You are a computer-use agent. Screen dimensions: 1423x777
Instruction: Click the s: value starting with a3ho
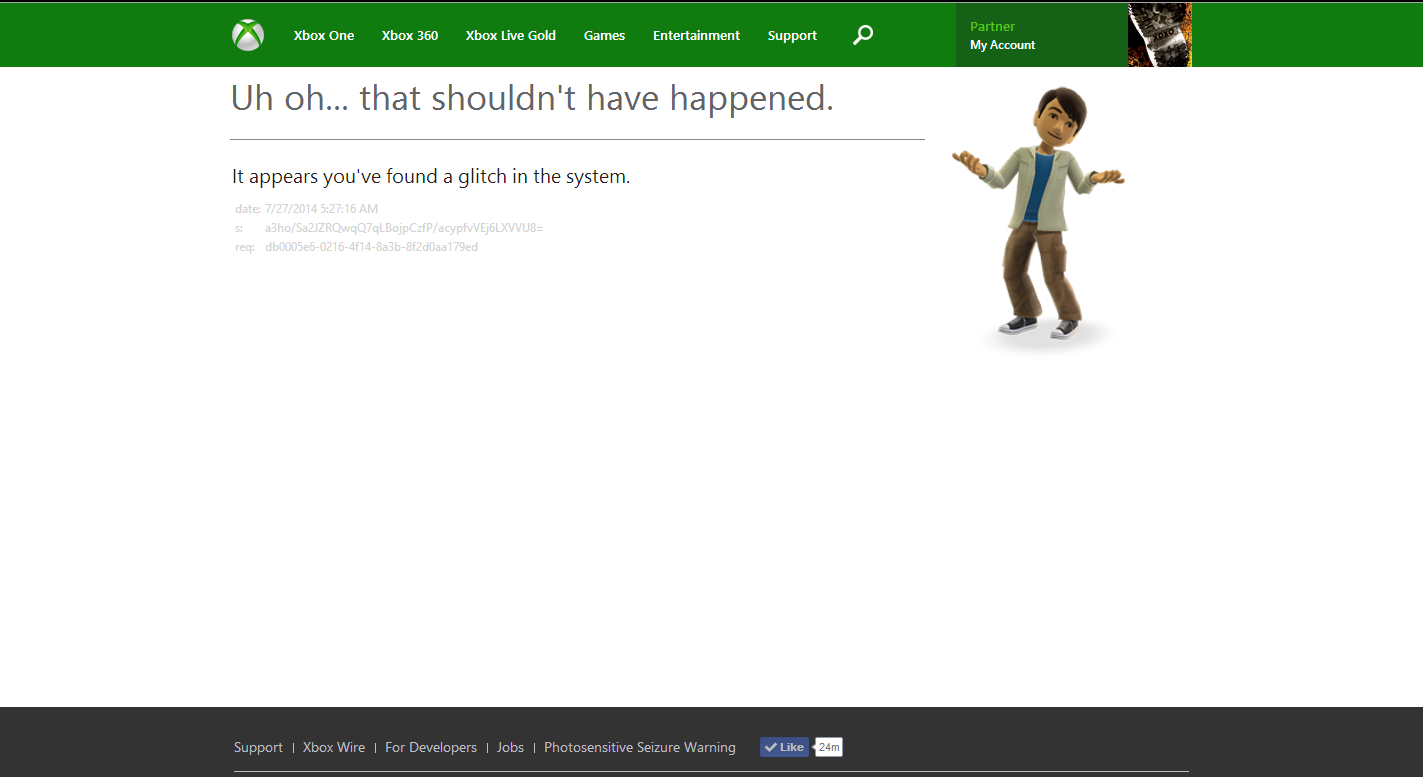click(404, 228)
